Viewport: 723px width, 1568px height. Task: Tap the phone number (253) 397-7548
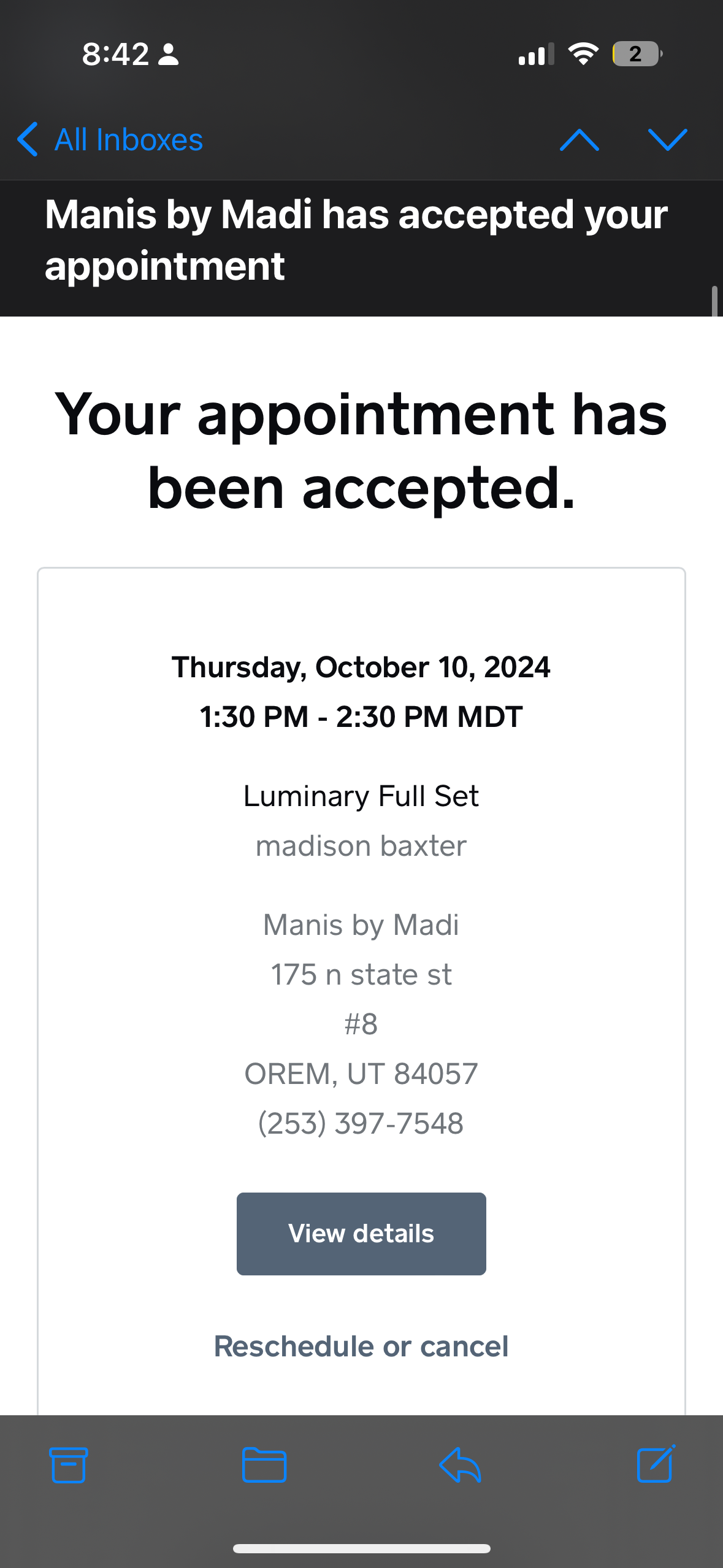361,1123
